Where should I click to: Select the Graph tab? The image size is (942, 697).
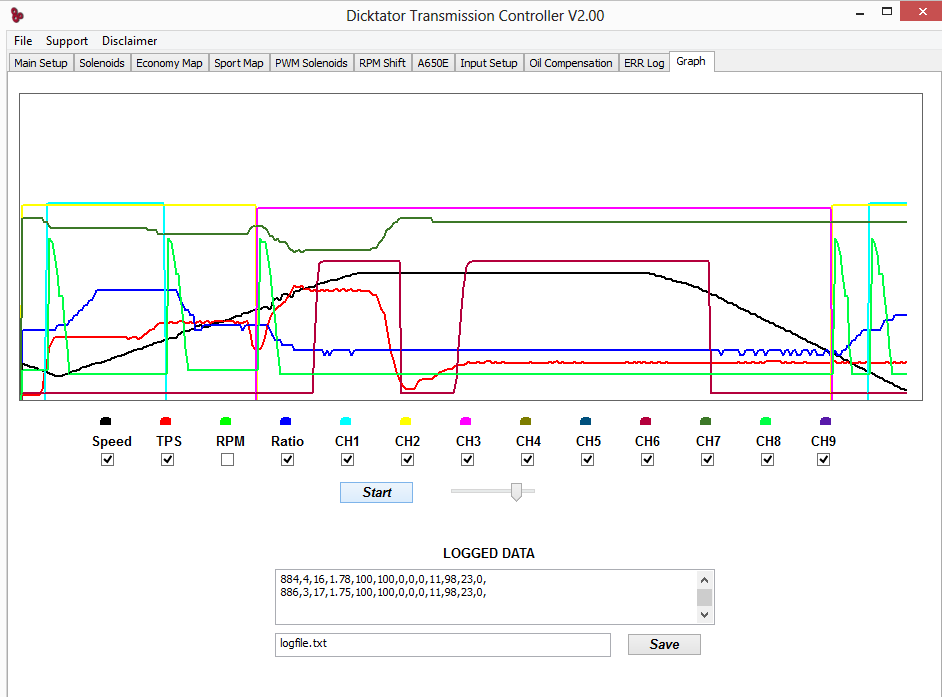pyautogui.click(x=691, y=61)
